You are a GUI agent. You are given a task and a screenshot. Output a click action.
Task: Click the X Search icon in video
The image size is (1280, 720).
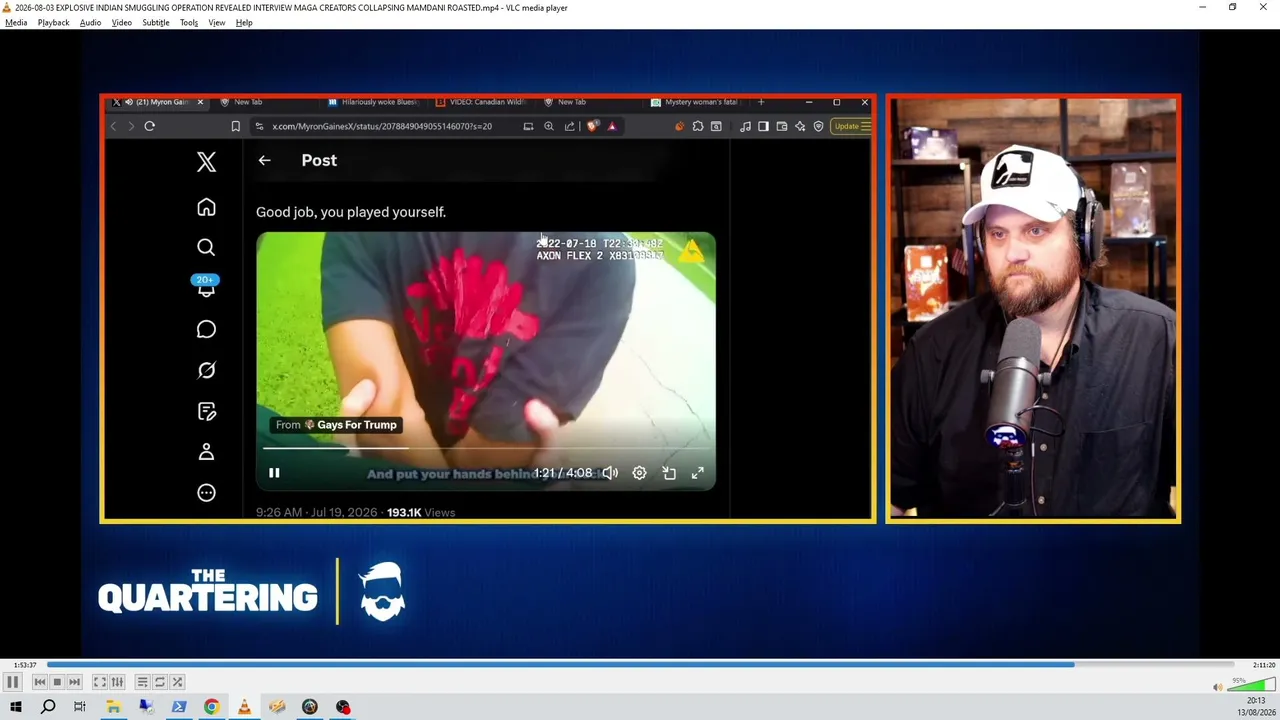coord(206,247)
